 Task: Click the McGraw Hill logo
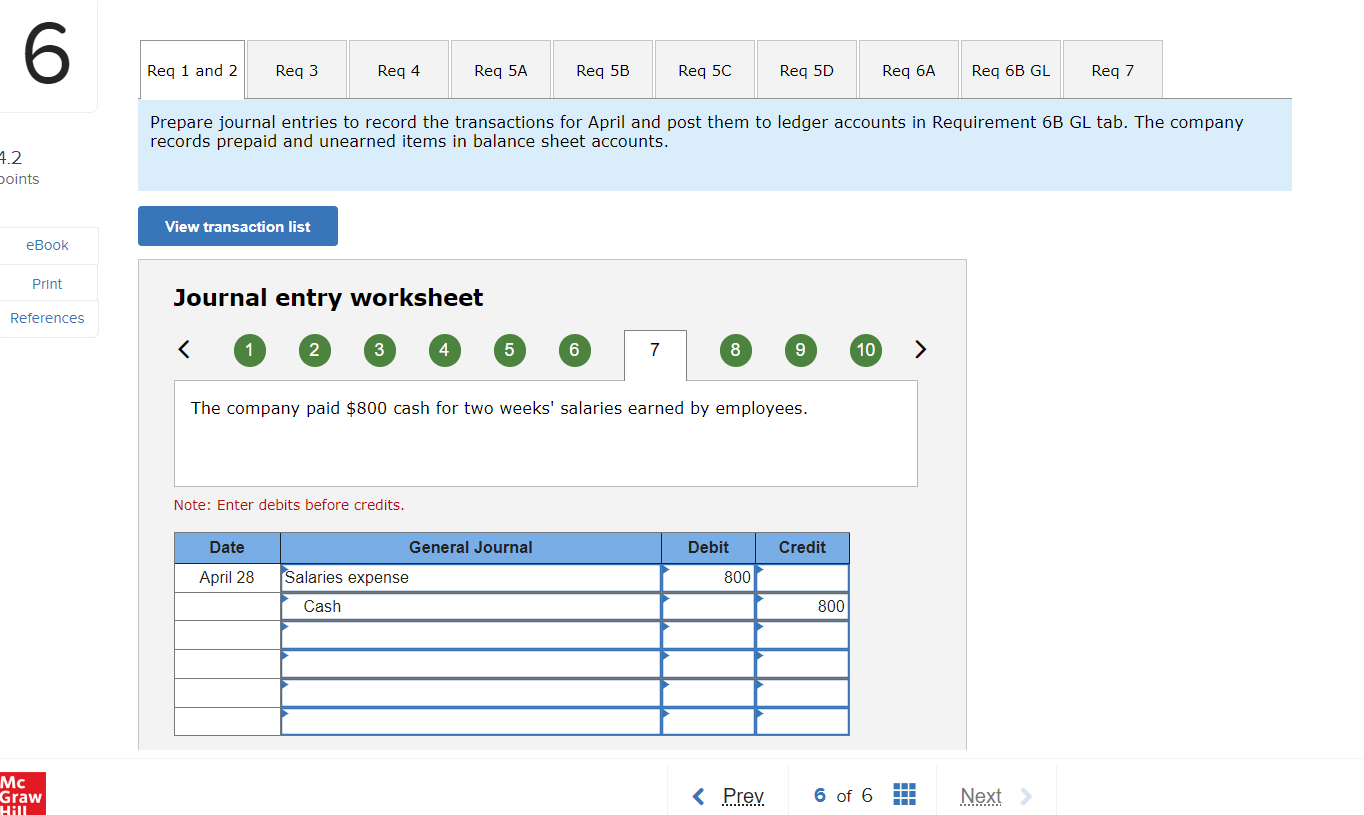coord(22,793)
